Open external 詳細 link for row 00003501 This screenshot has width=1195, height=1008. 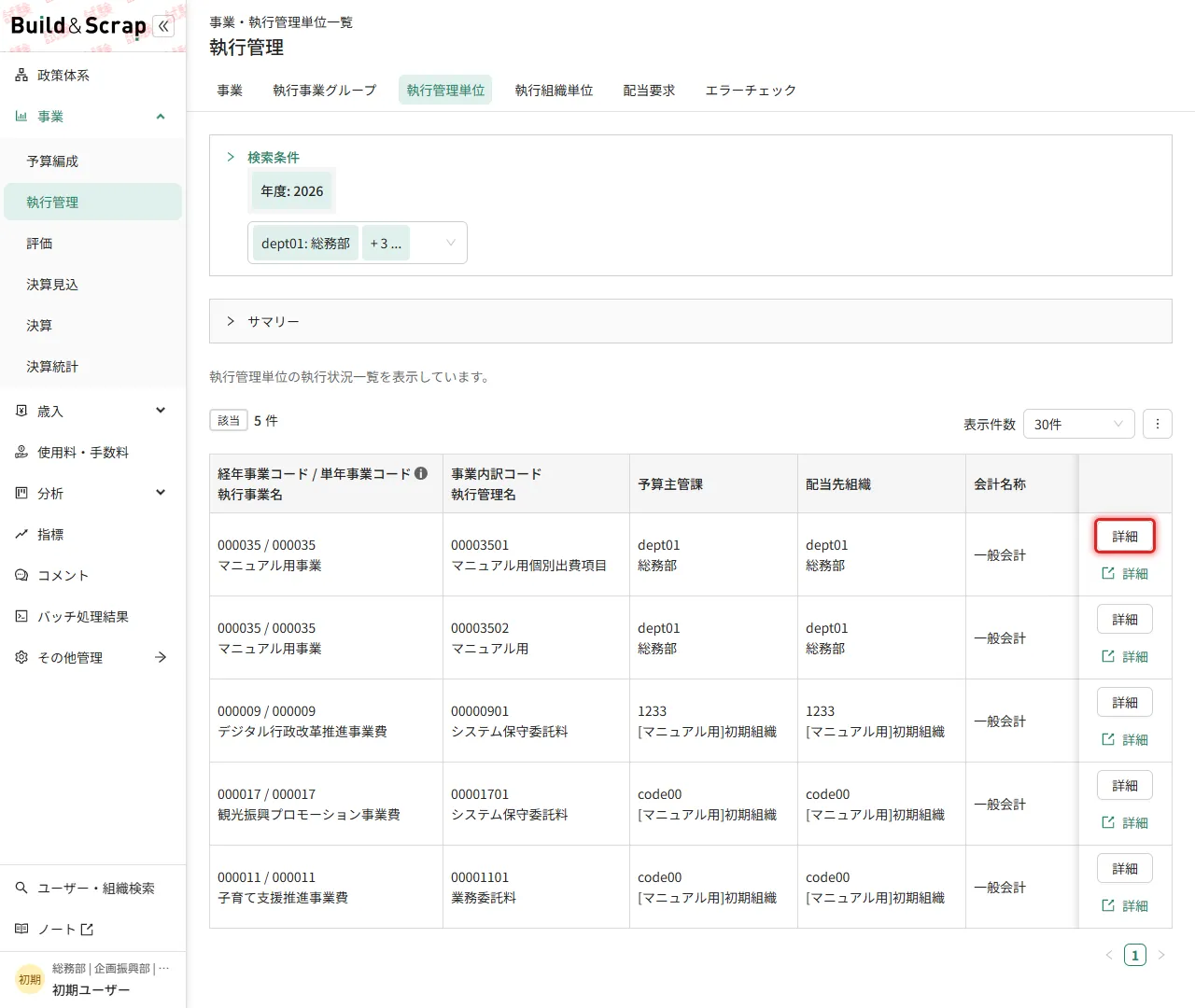(x=1125, y=574)
